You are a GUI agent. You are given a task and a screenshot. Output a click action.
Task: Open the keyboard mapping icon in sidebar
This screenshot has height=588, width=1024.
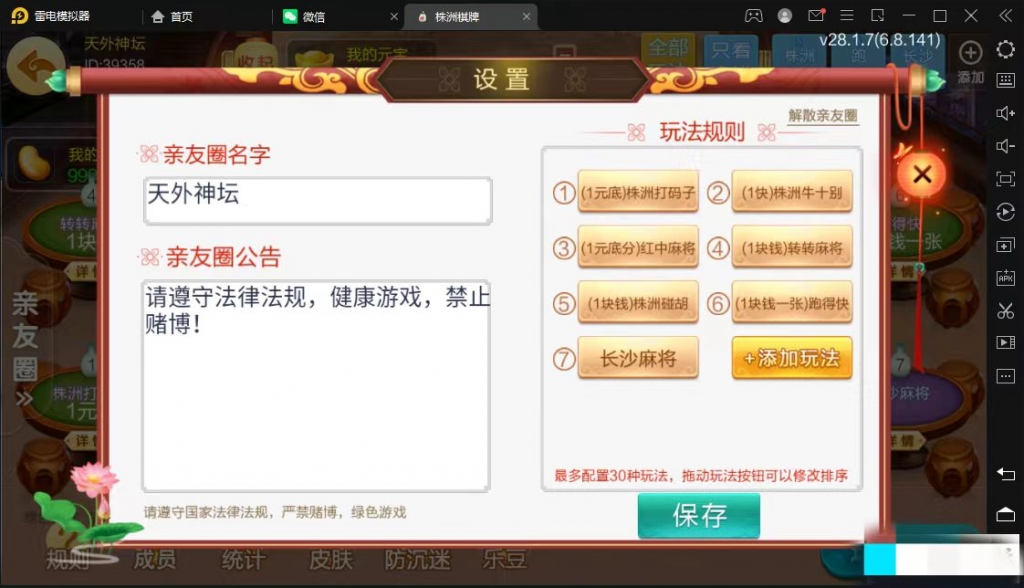[1005, 81]
